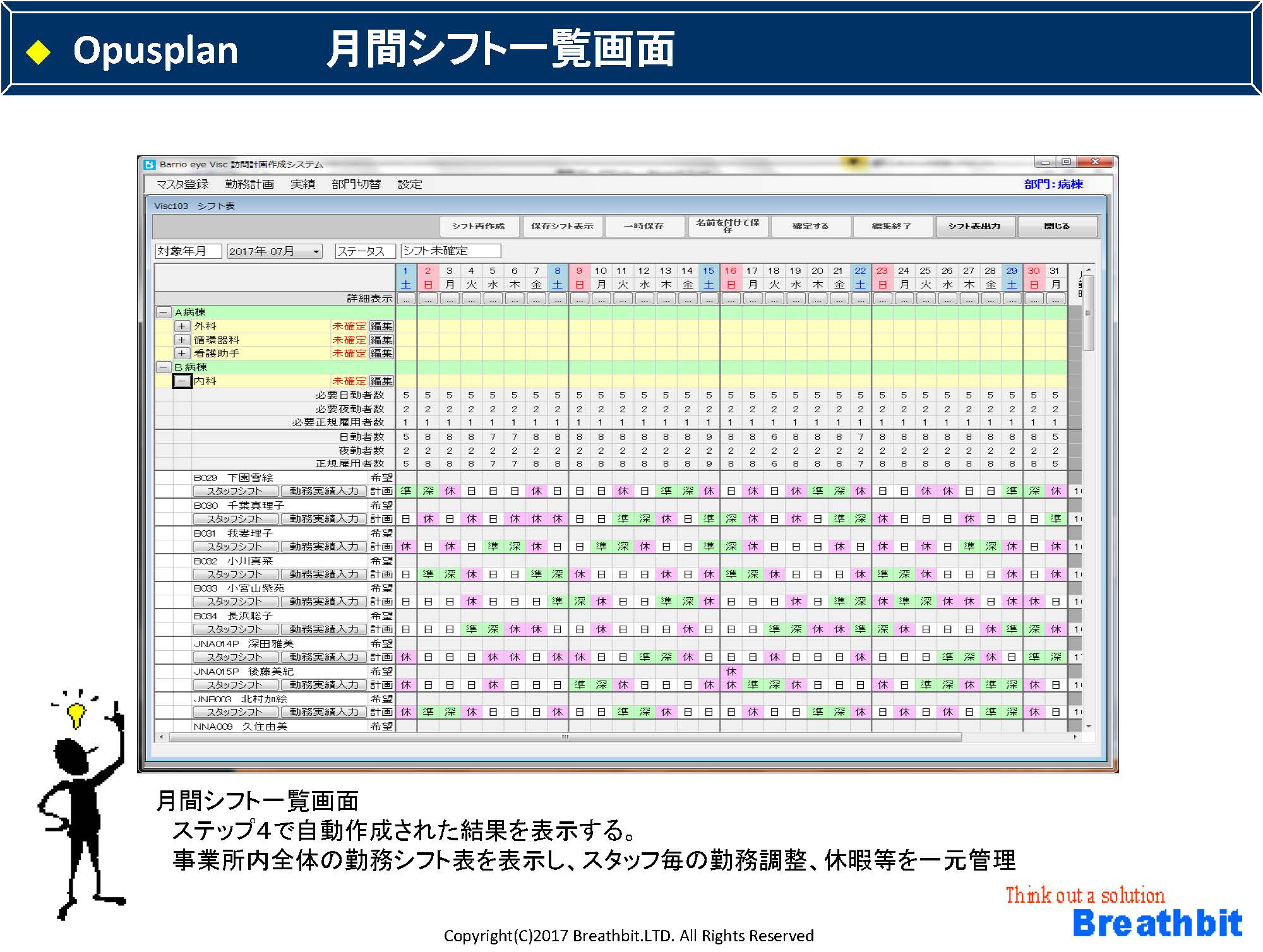The height and width of the screenshot is (952, 1263).
Task: Open the 部門切替 menu
Action: (356, 184)
